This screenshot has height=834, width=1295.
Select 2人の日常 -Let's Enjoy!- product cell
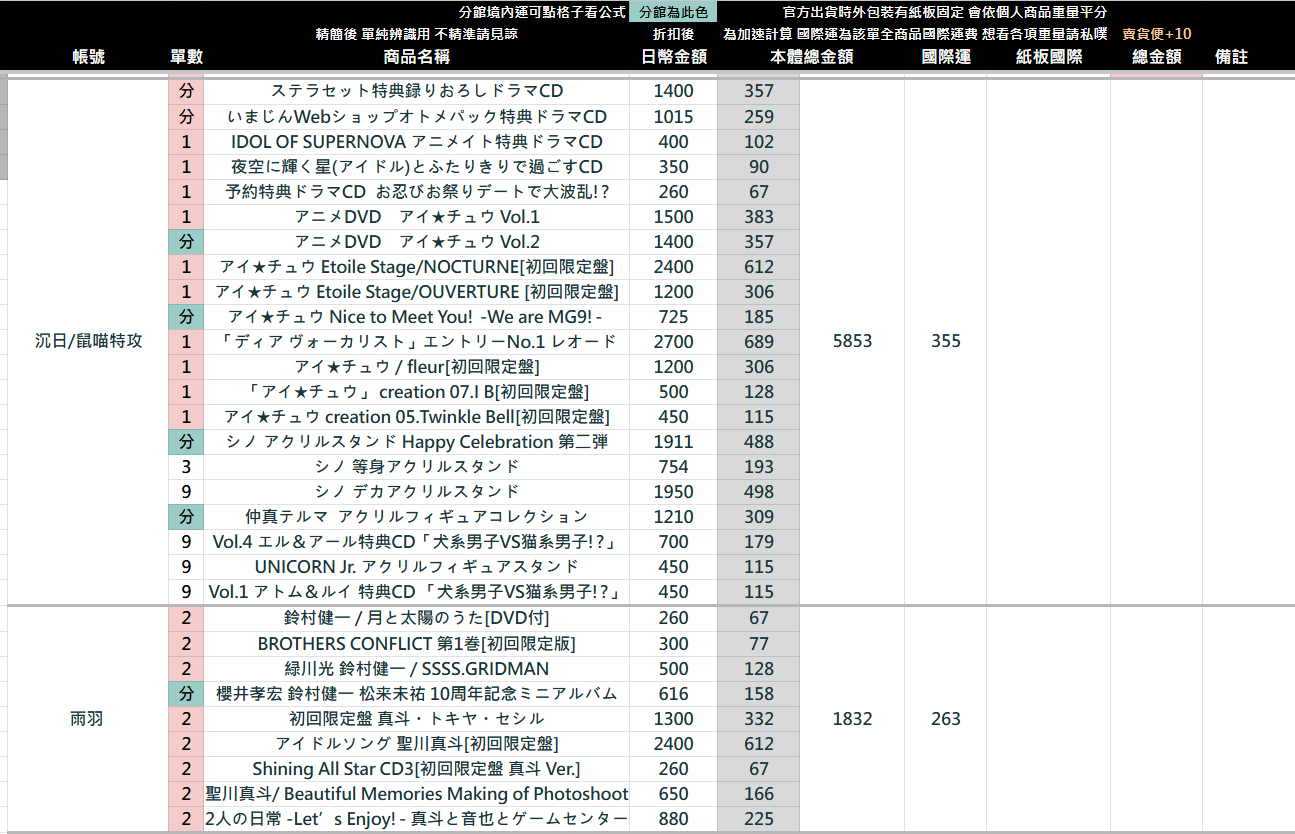[416, 819]
